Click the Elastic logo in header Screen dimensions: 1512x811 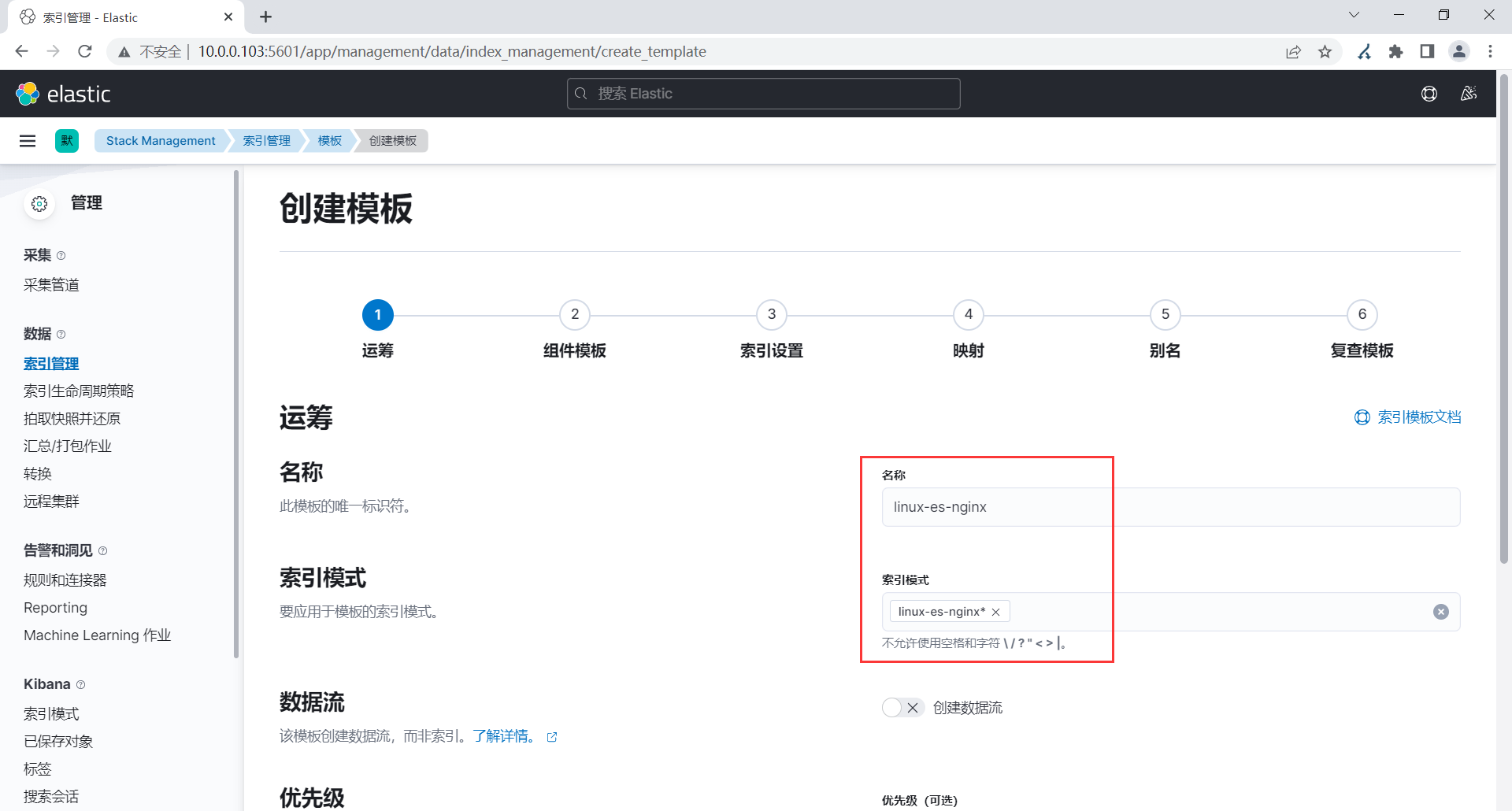63,94
